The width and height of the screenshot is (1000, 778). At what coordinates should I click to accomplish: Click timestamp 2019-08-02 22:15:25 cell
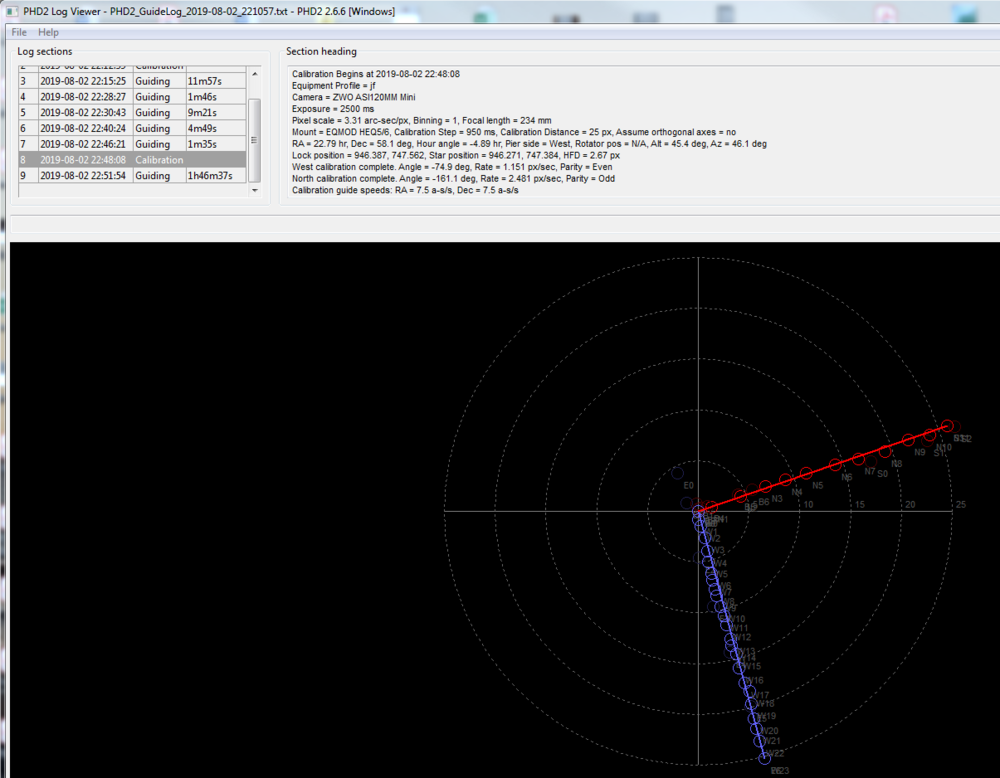coord(84,81)
